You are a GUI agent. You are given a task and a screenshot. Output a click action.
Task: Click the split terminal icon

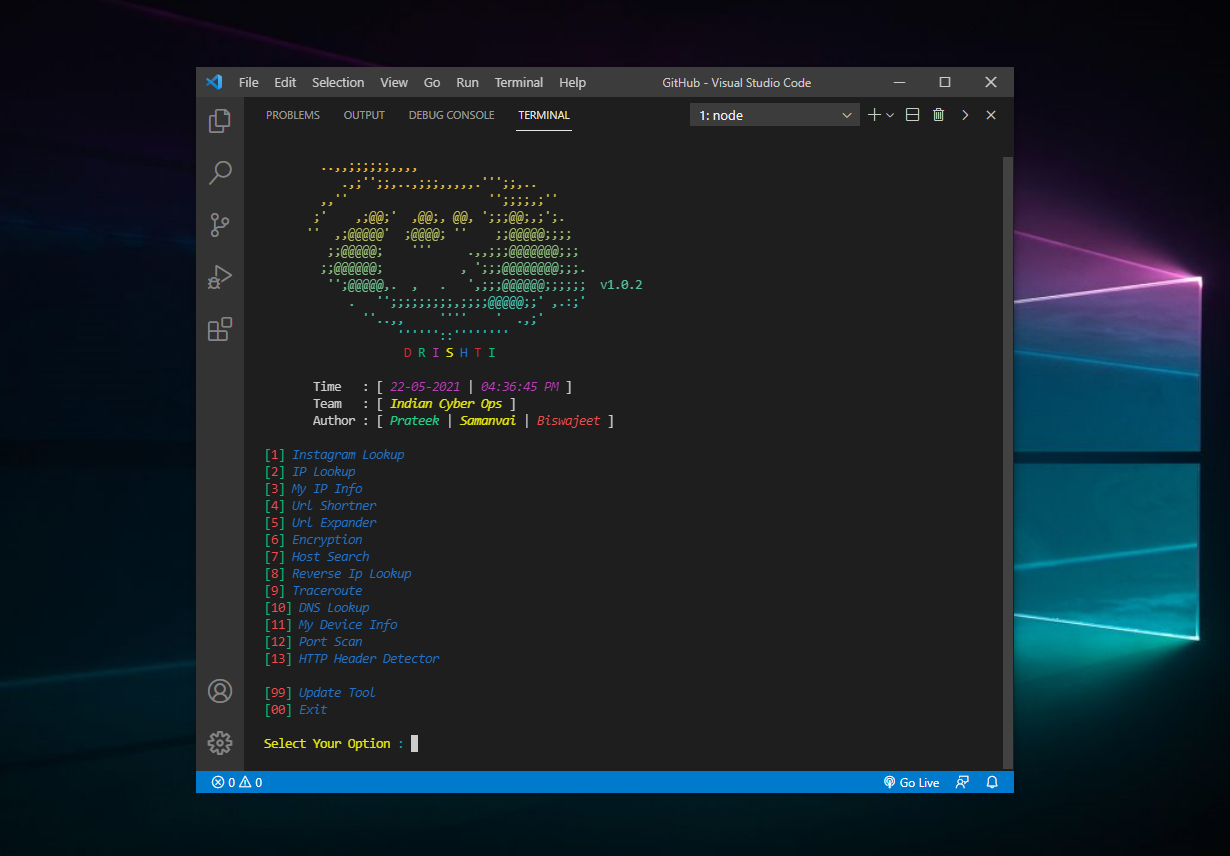point(912,114)
